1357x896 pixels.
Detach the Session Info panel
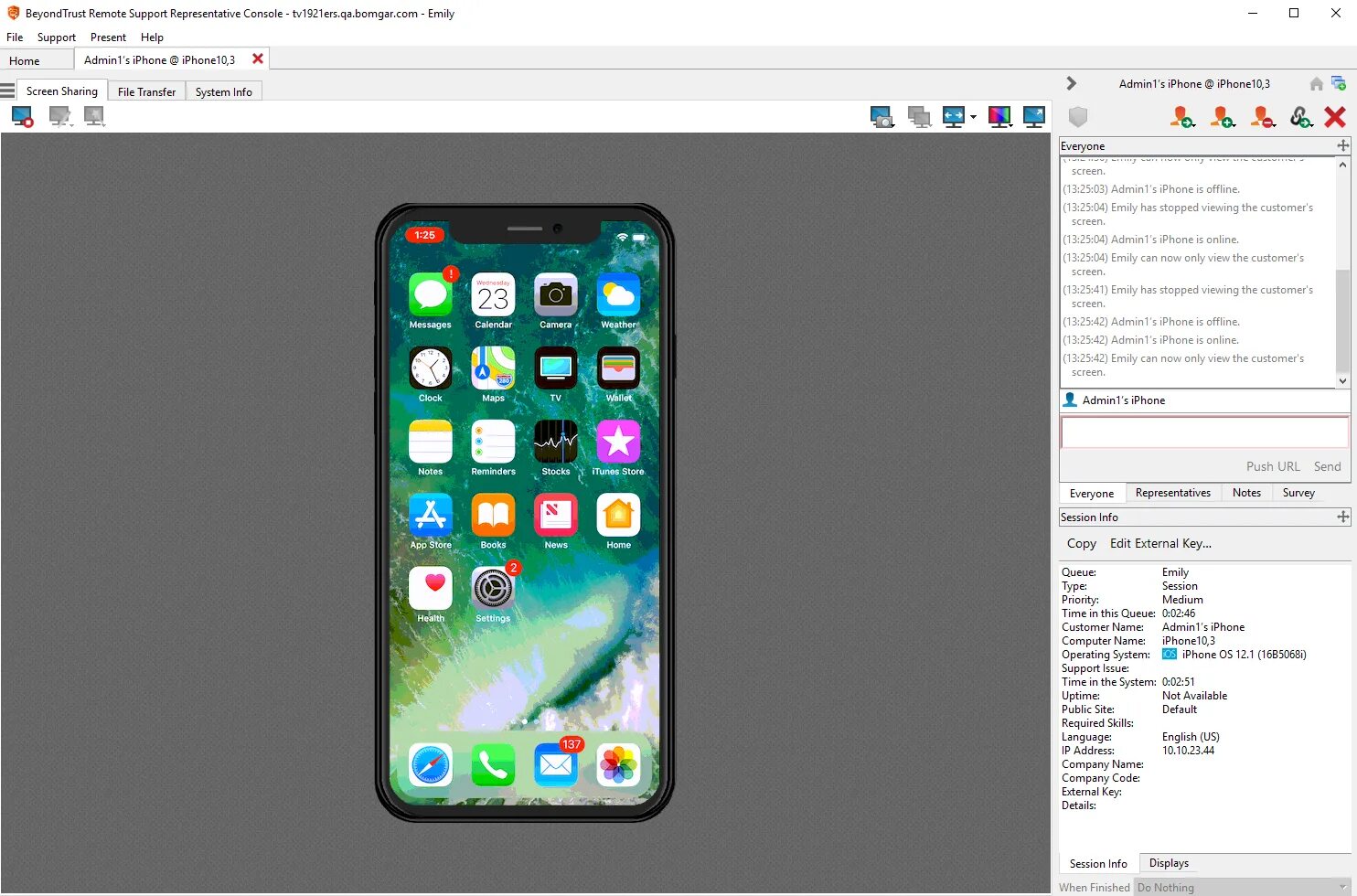[1343, 517]
